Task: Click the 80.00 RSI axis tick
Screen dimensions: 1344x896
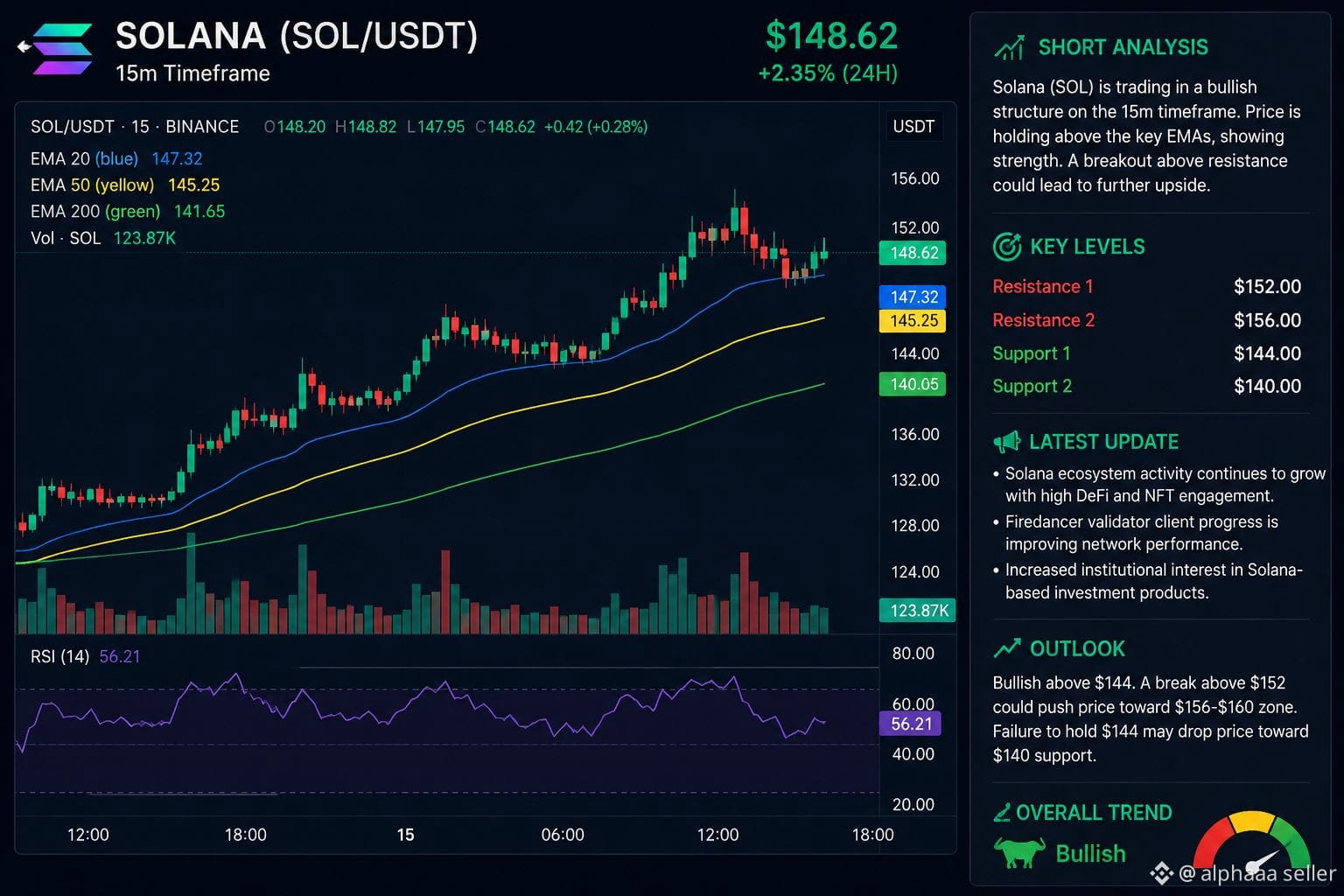Action: click(913, 654)
